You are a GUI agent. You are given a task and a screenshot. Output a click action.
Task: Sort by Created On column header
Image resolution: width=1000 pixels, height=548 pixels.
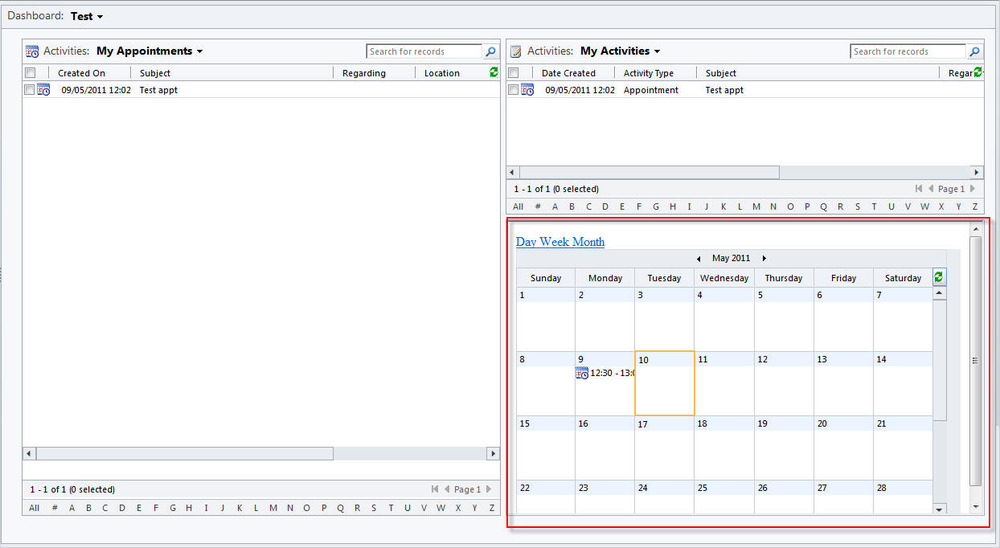pyautogui.click(x=81, y=73)
